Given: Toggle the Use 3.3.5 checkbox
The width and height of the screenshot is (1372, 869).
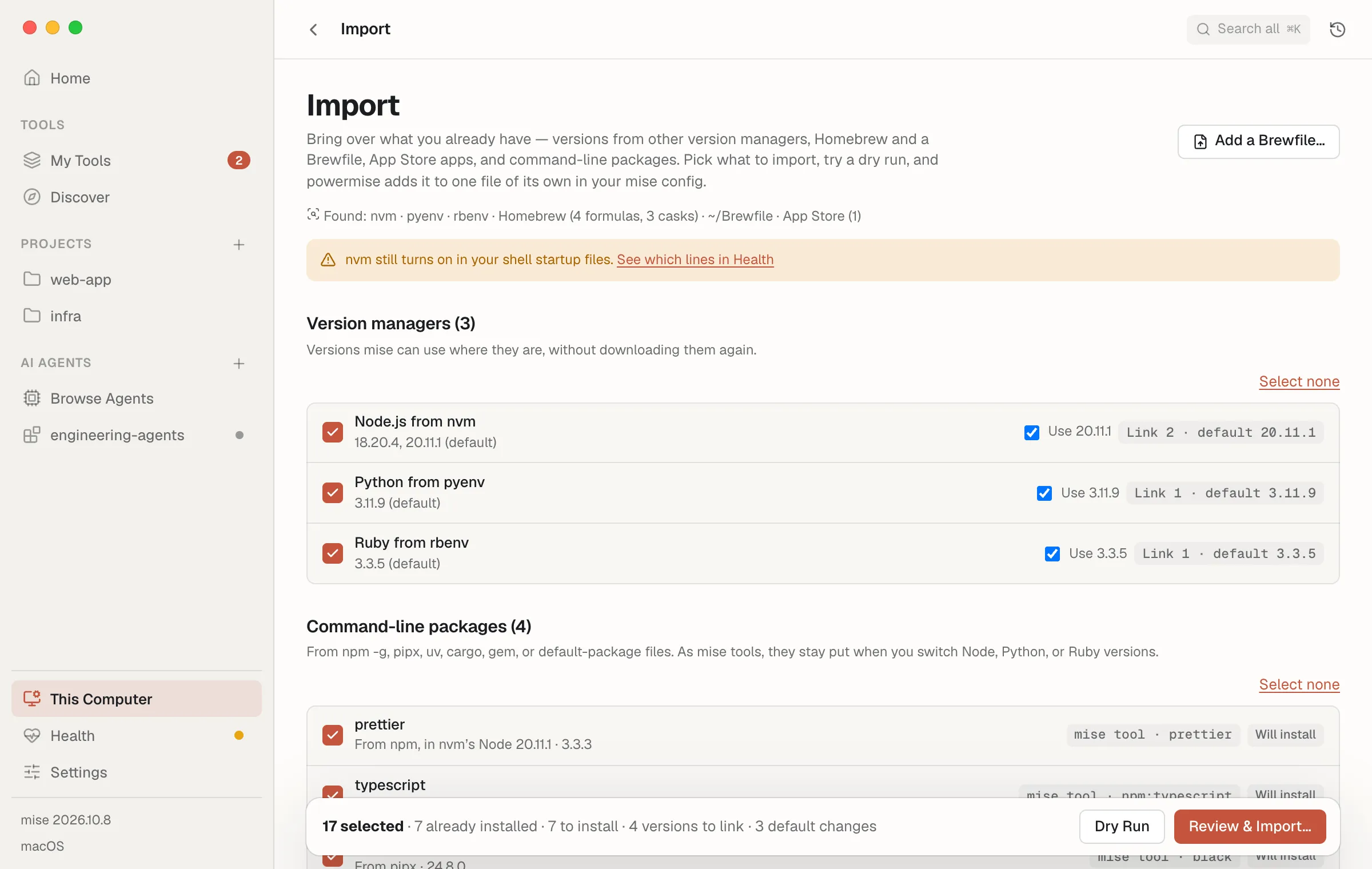Looking at the screenshot, I should tap(1052, 553).
